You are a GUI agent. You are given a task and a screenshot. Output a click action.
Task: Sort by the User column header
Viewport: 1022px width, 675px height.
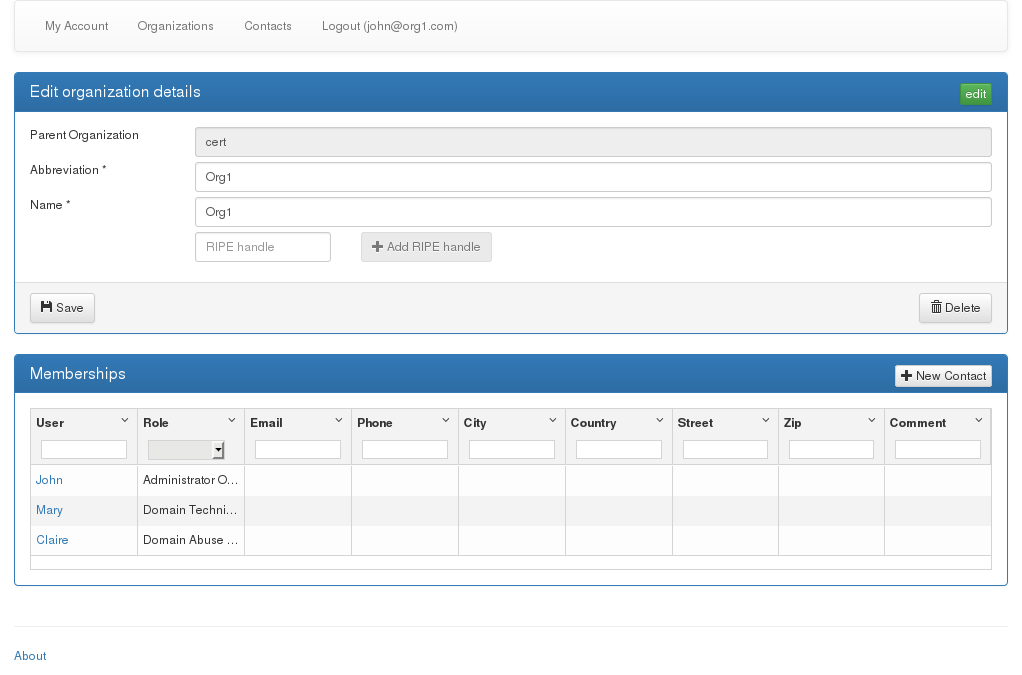(50, 423)
